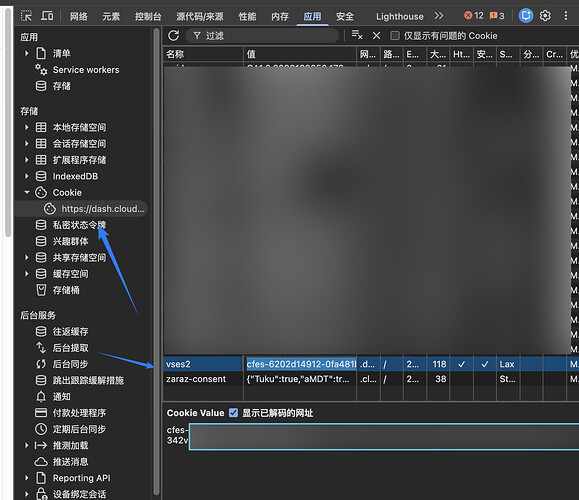The width and height of the screenshot is (579, 500).
Task: Clear all cookies icon
Action: point(357,35)
